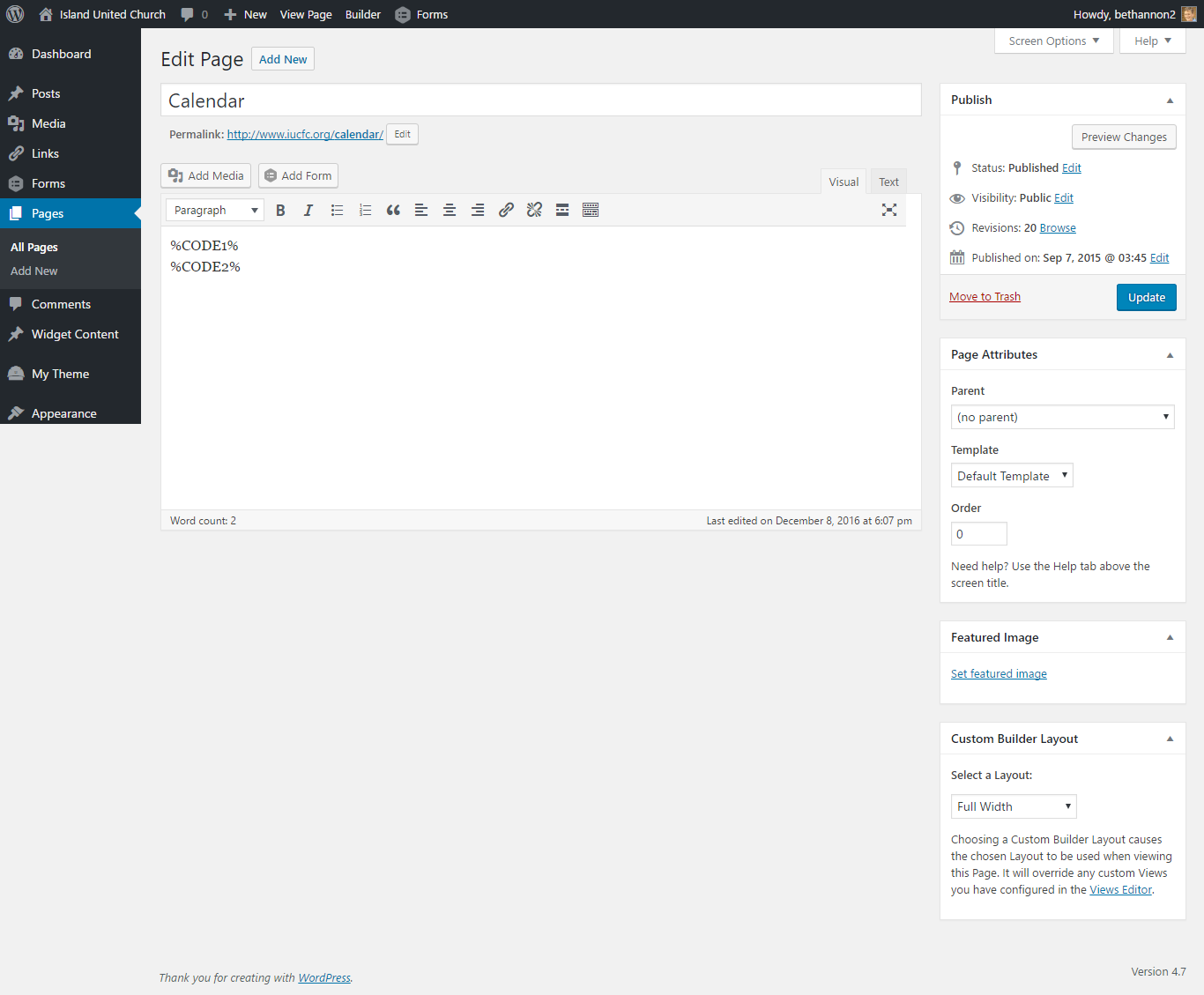This screenshot has width=1204, height=995.
Task: Toggle bold formatting
Action: (280, 210)
